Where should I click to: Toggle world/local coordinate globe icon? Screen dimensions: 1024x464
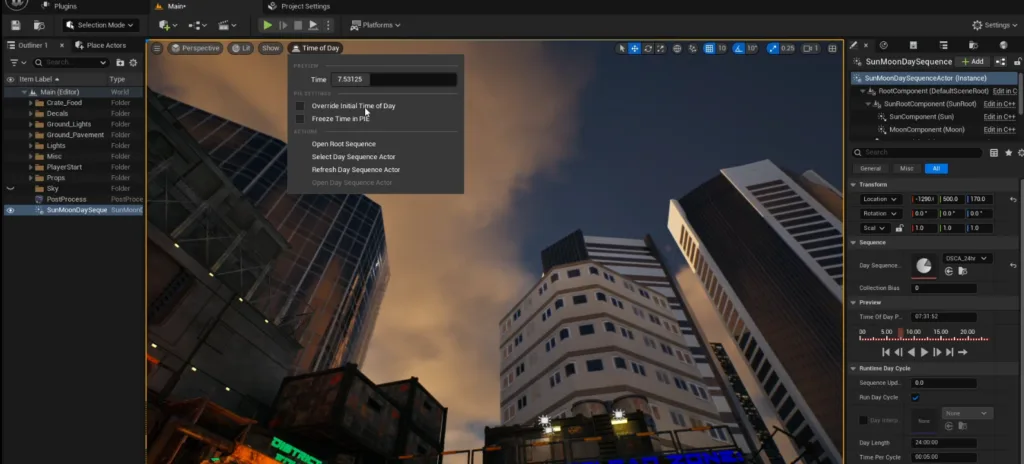(677, 48)
